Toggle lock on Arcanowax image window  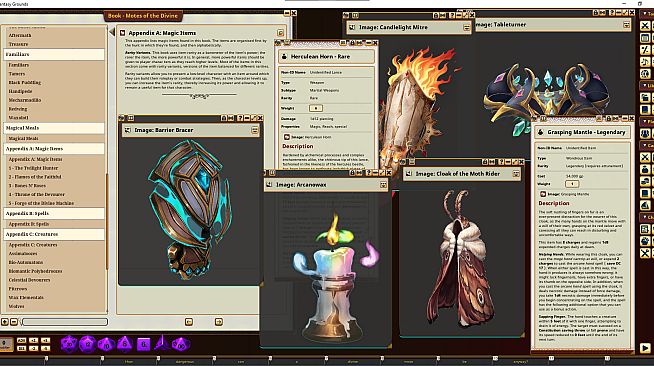click(352, 173)
